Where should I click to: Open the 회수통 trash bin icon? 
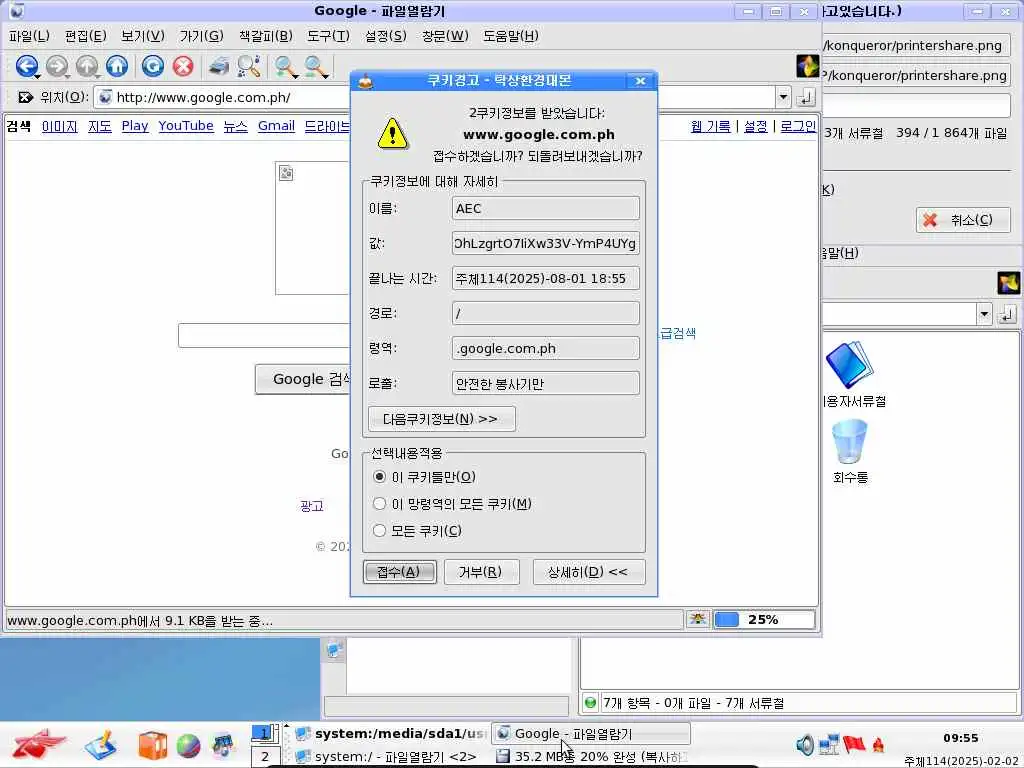850,442
